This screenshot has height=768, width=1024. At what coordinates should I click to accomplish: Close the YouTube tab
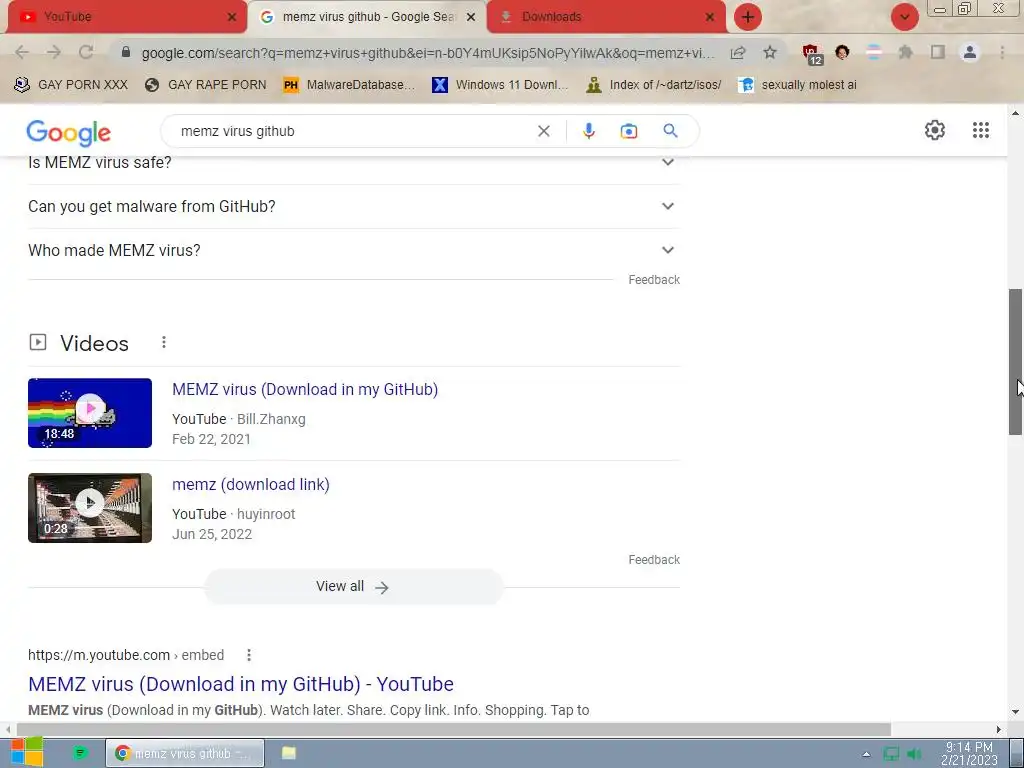232,17
